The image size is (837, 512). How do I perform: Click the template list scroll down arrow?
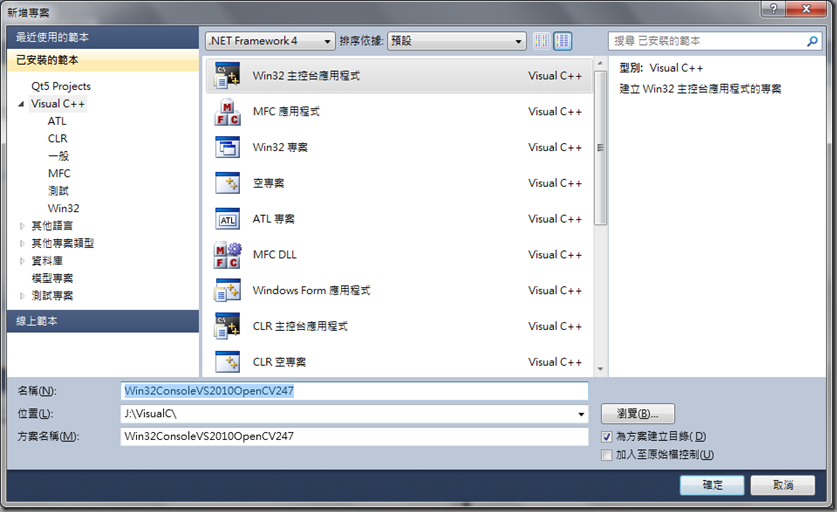[600, 369]
